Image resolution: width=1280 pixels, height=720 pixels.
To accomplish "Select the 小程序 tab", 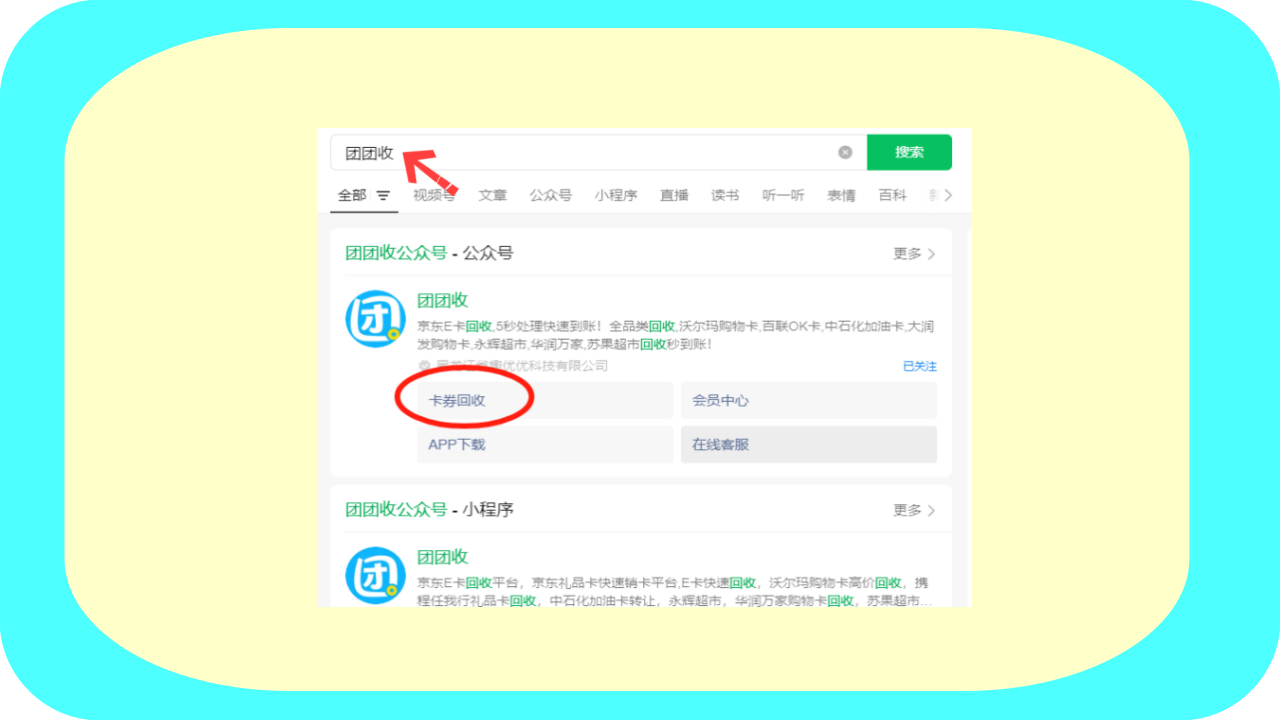I will coord(615,196).
